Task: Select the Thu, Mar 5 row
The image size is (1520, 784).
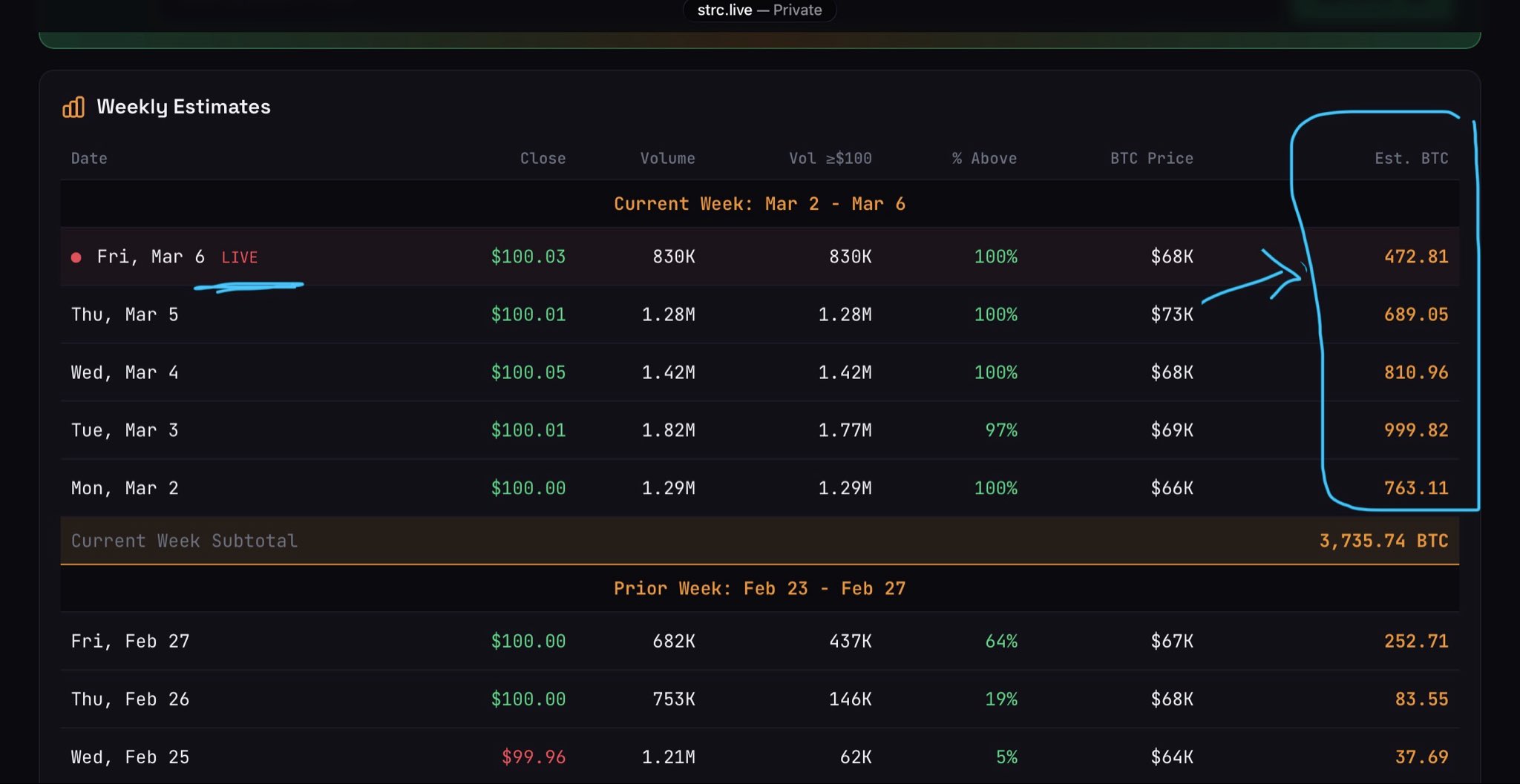Action: (125, 315)
